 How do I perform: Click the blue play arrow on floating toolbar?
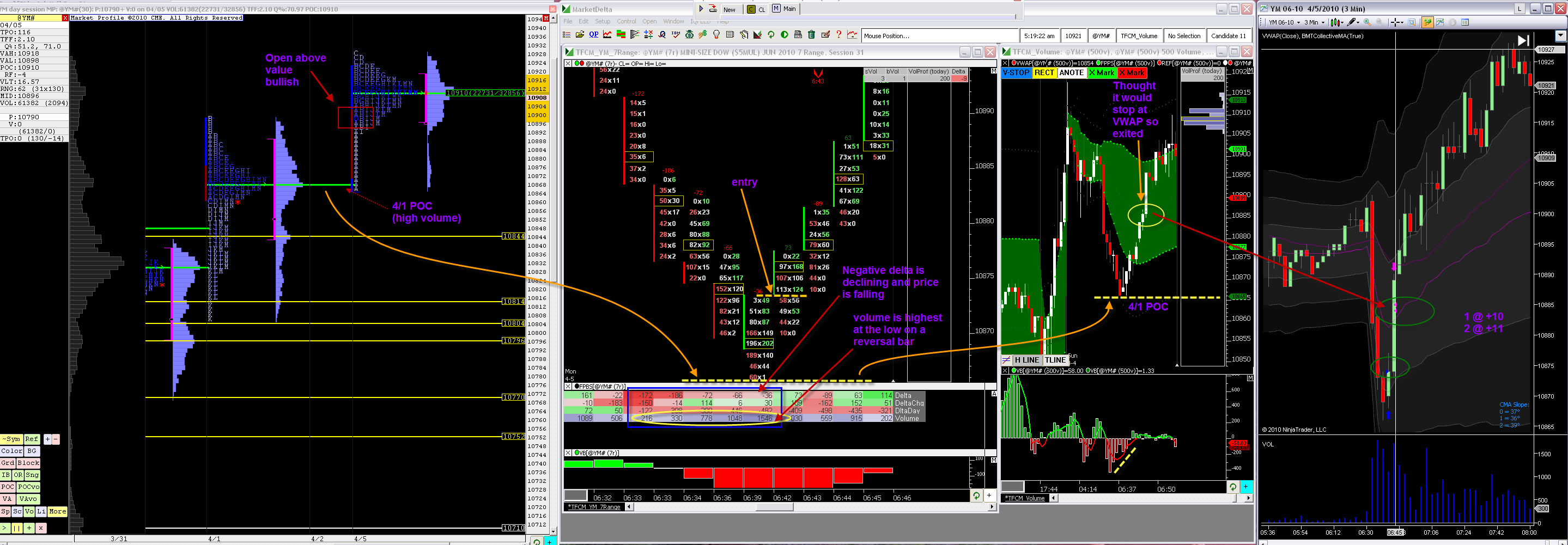(x=701, y=9)
